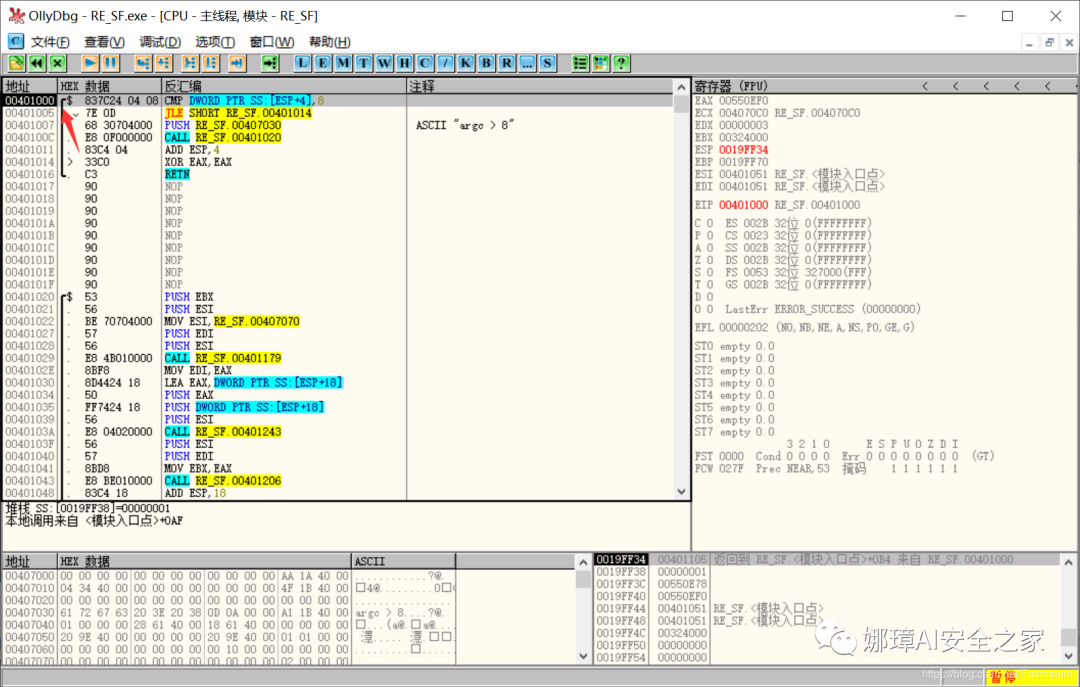Viewport: 1080px width, 687px height.
Task: Click Execute till return icon
Action: 237,63
